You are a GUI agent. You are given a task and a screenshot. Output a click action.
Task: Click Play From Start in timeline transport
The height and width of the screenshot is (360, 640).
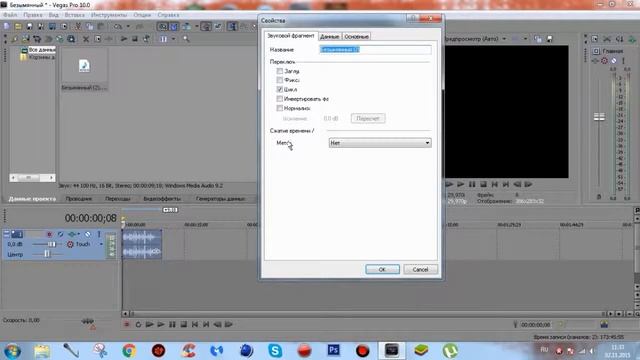pyautogui.click(x=149, y=324)
